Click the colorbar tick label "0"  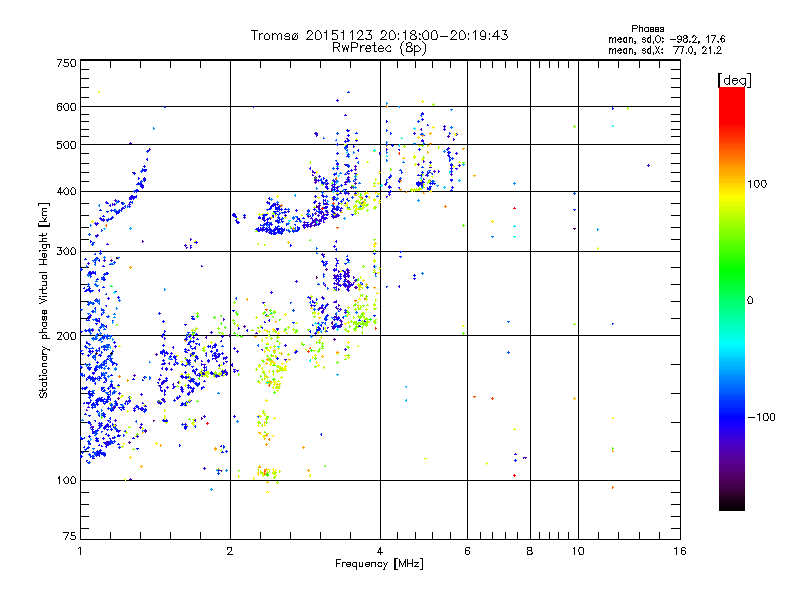click(750, 301)
